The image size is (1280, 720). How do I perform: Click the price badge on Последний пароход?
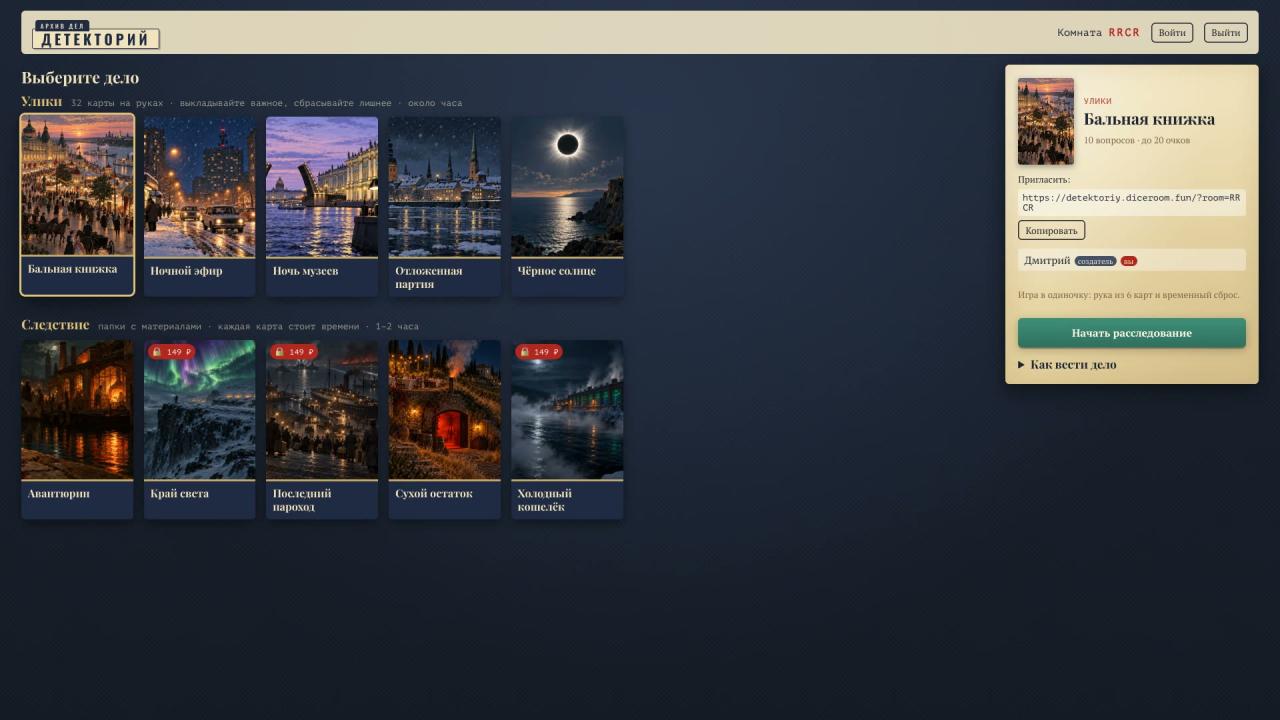pos(294,352)
